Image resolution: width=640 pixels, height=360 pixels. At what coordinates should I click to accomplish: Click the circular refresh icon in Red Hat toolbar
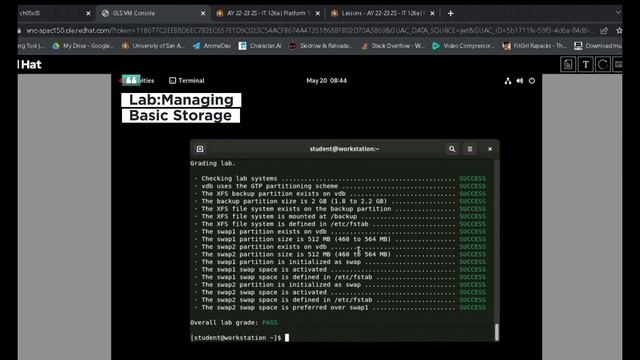(603, 64)
